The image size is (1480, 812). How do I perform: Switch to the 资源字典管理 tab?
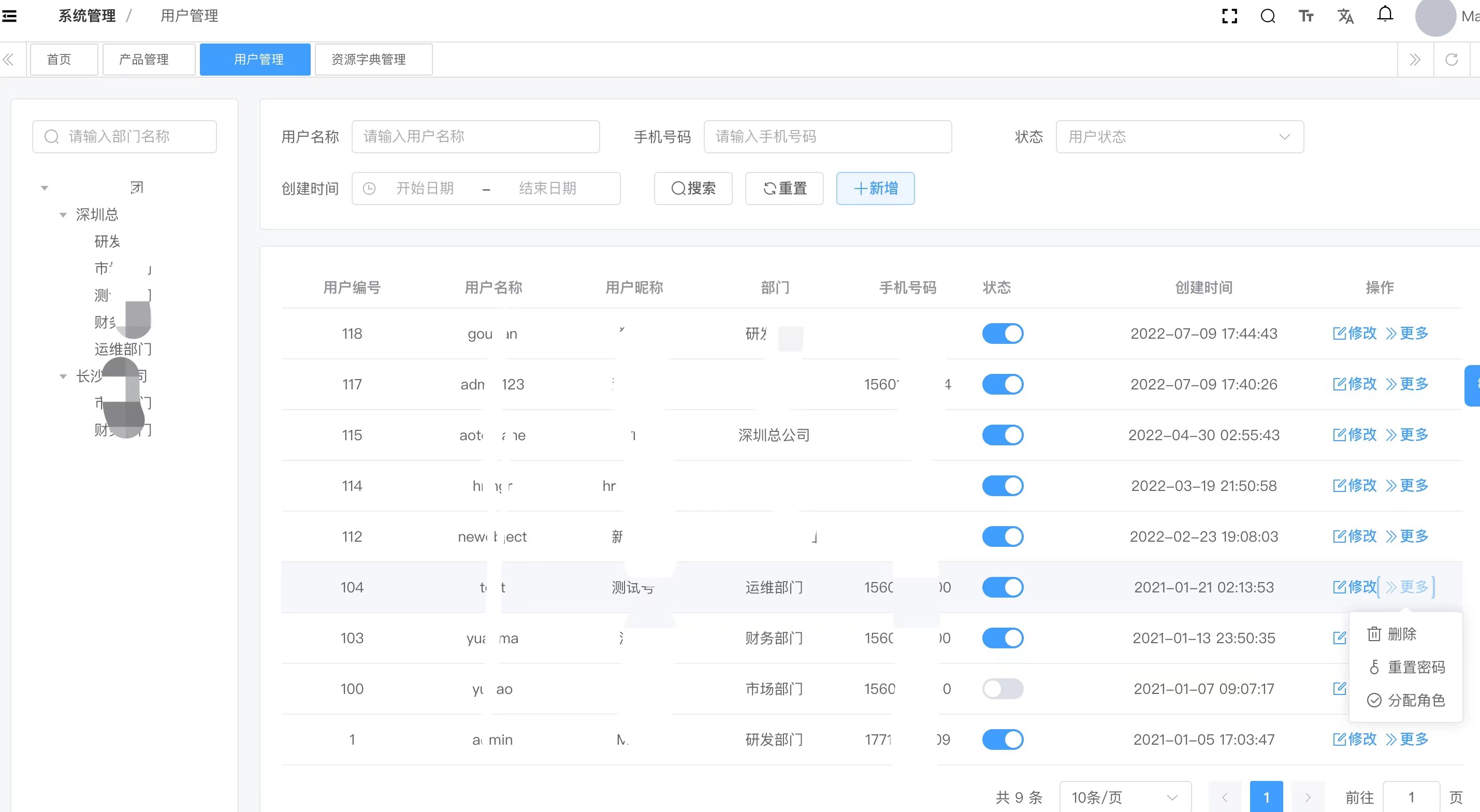(373, 59)
